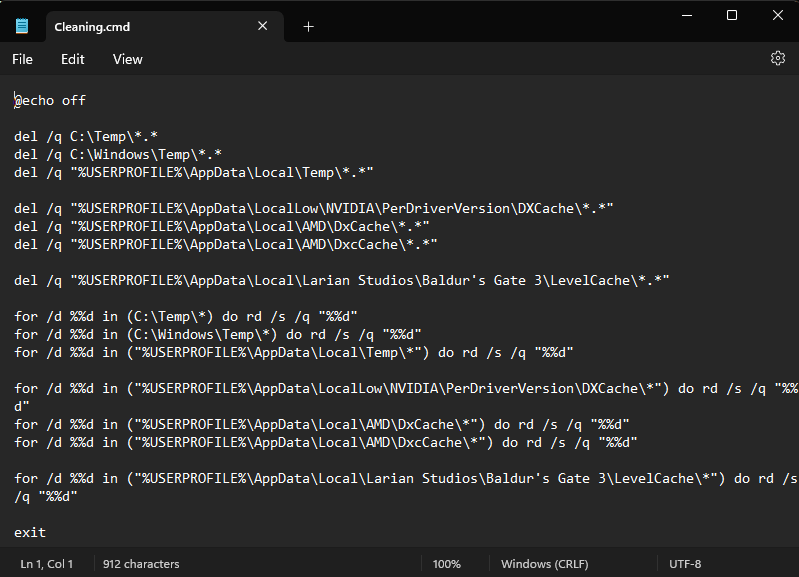Screen dimensions: 799x577
Task: Click the 912 characters count
Action: (141, 564)
